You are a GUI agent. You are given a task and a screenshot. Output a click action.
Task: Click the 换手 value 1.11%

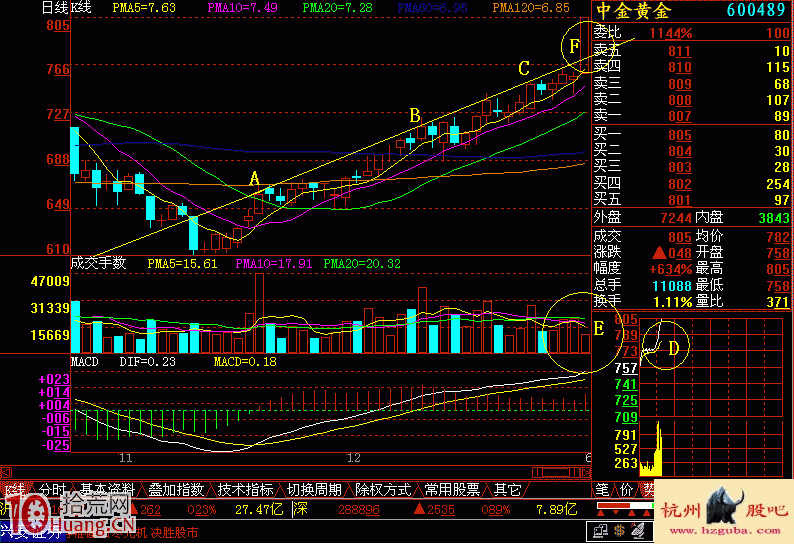tap(672, 302)
